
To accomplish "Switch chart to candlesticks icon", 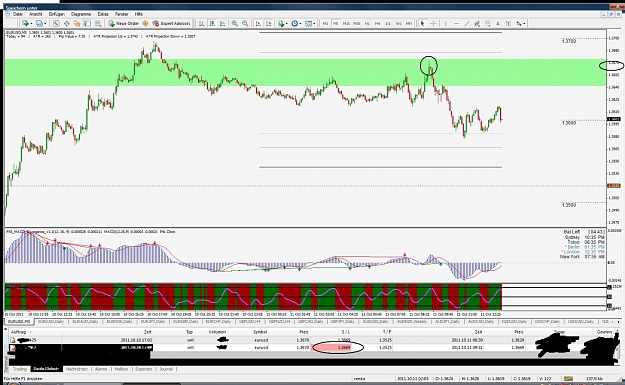I will click(212, 24).
